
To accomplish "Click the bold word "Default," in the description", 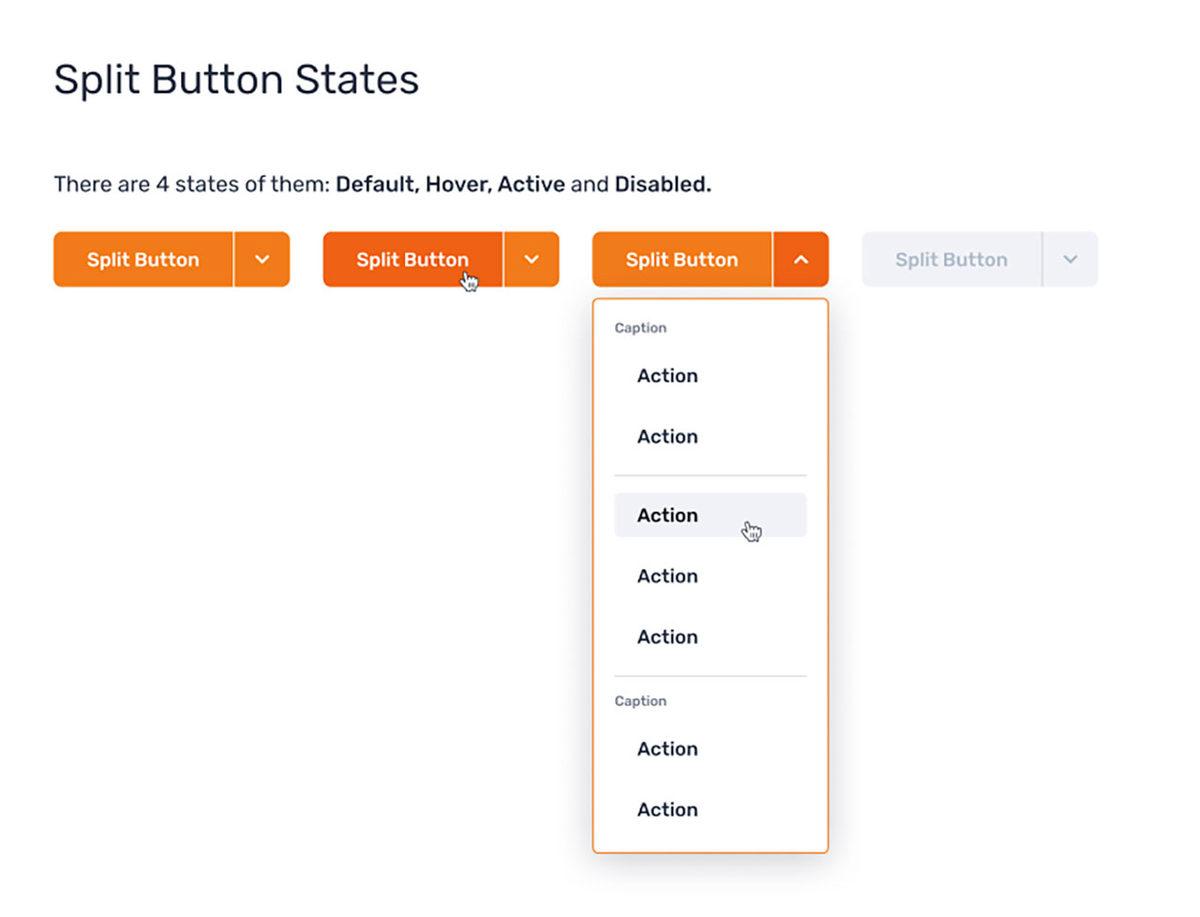I will click(x=378, y=185).
